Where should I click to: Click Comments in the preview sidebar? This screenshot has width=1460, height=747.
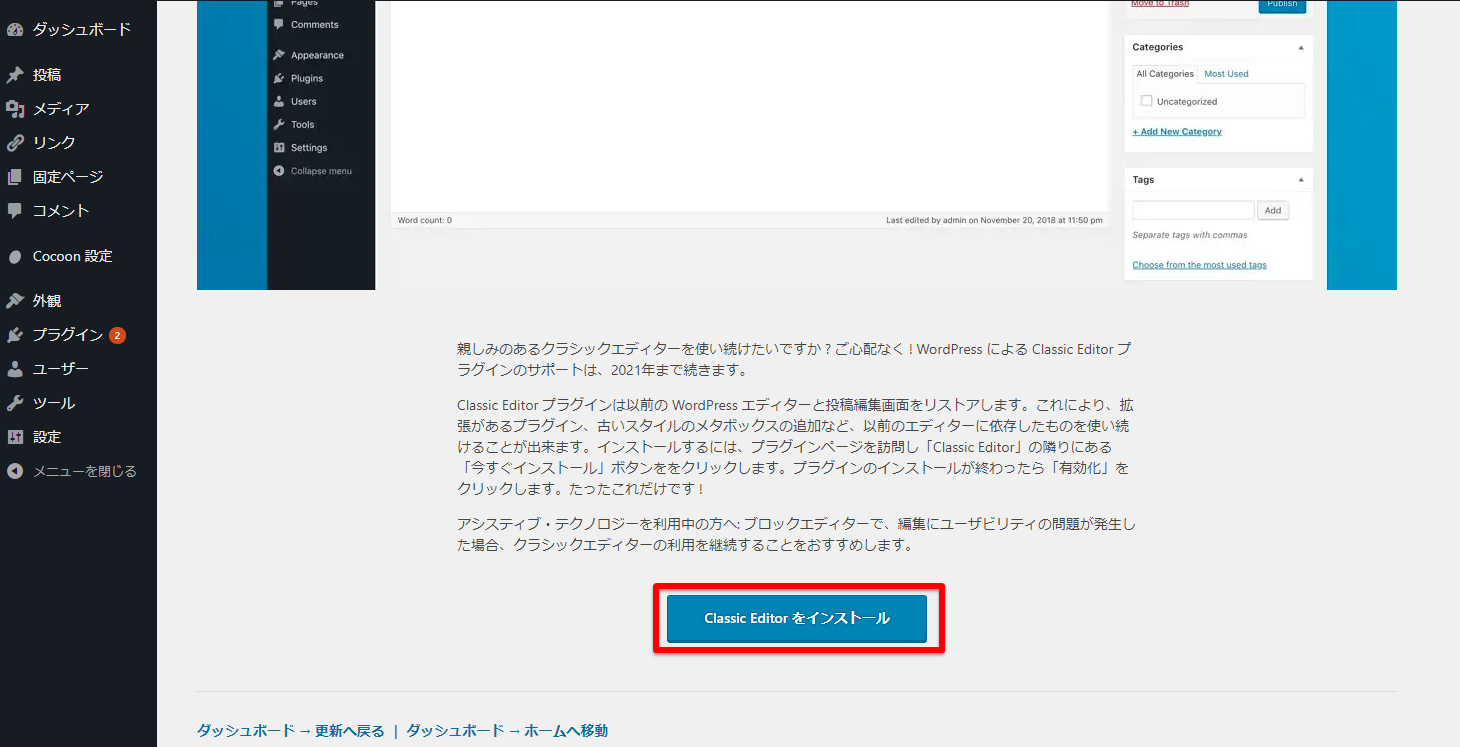(x=315, y=25)
